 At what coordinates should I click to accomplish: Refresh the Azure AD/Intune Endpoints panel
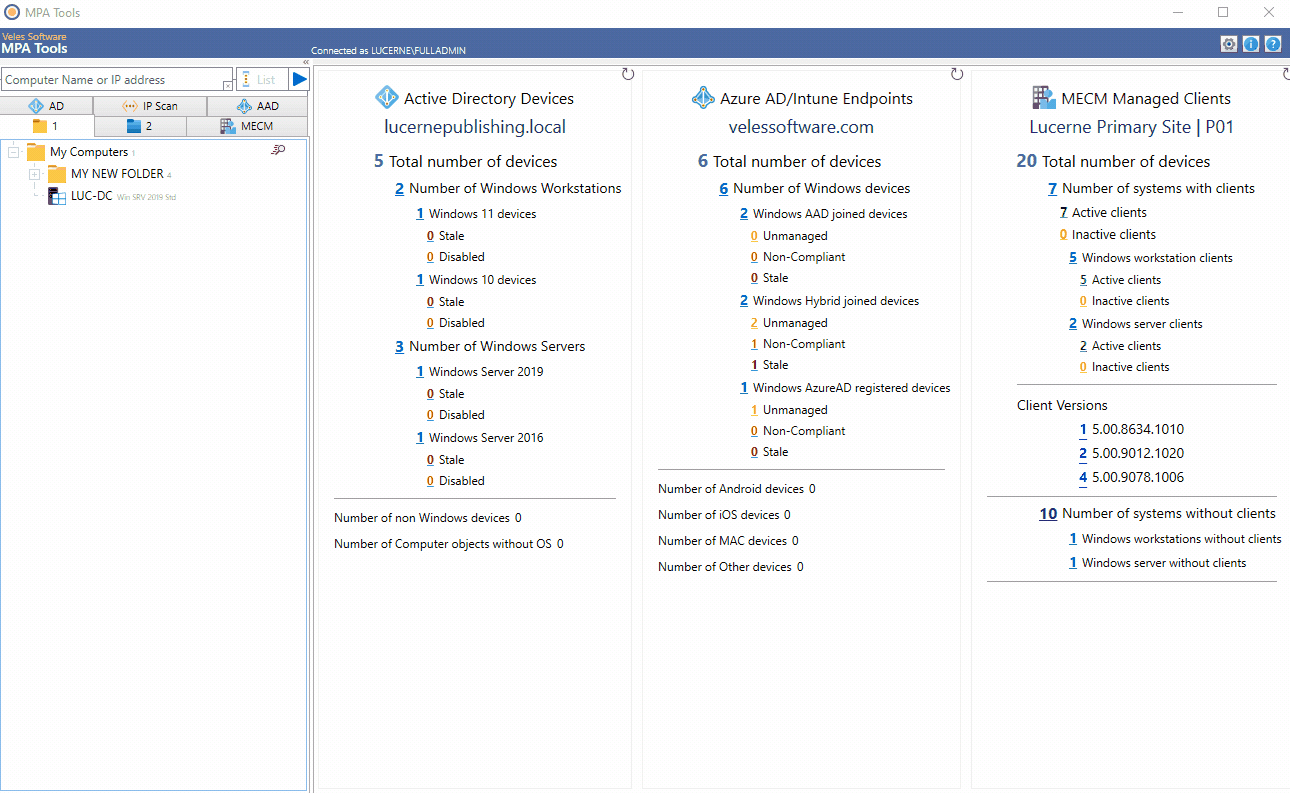tap(957, 72)
